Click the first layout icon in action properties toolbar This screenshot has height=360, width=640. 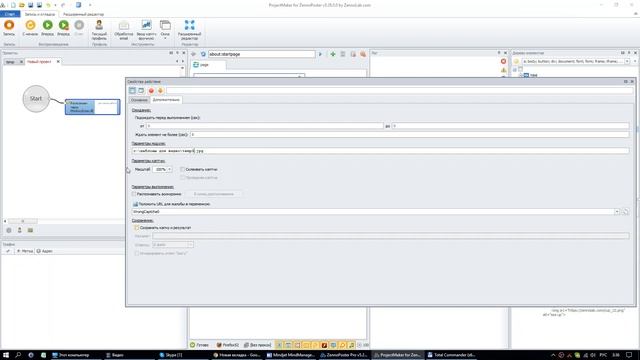tap(132, 91)
